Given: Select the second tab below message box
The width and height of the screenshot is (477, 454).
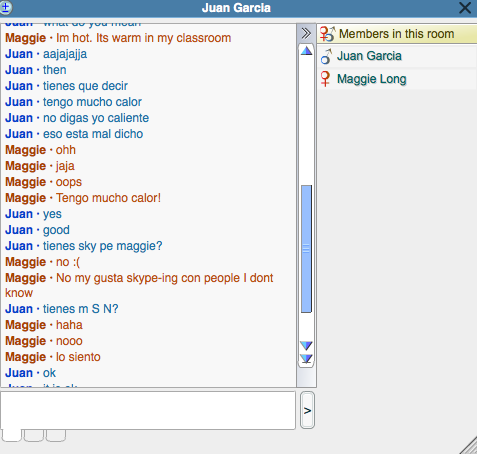Looking at the screenshot, I should pyautogui.click(x=34, y=436).
